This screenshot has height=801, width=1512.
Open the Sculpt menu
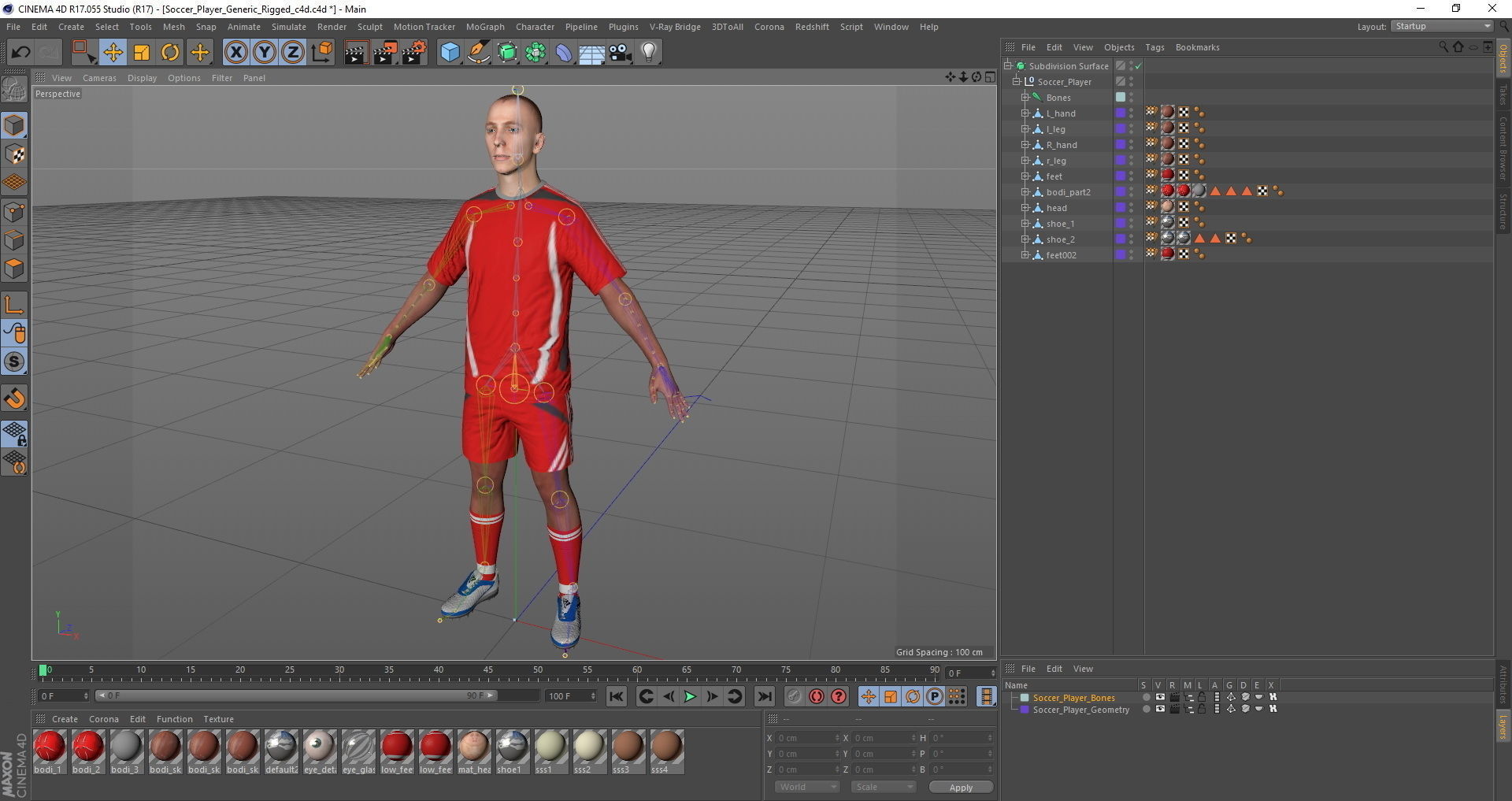[x=369, y=27]
